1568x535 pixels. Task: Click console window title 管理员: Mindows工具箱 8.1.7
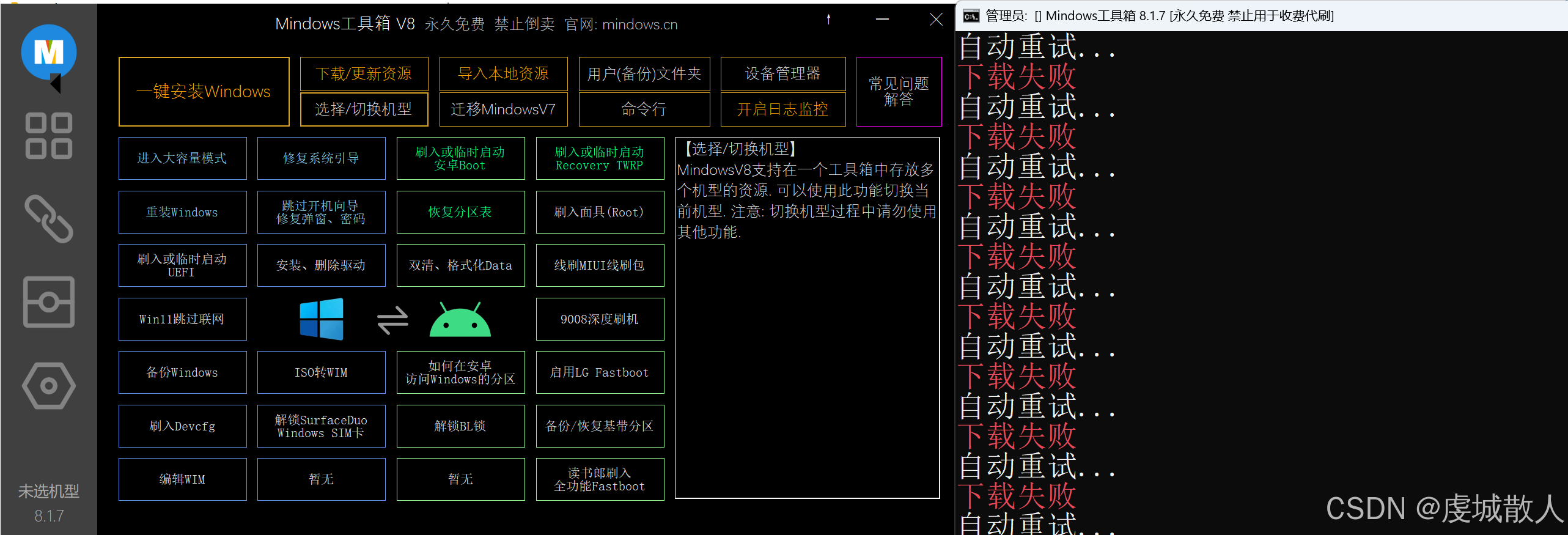pos(1160,16)
